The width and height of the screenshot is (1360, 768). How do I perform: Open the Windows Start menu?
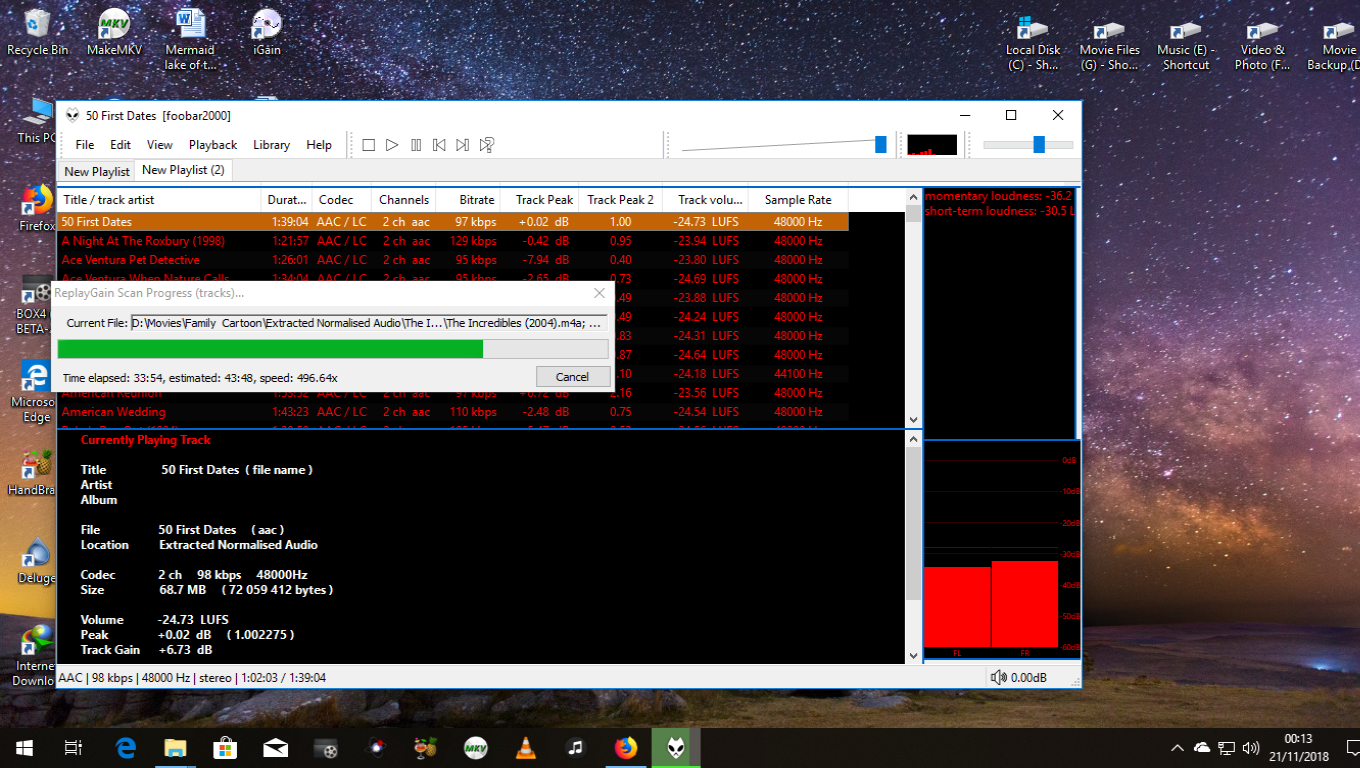24,748
